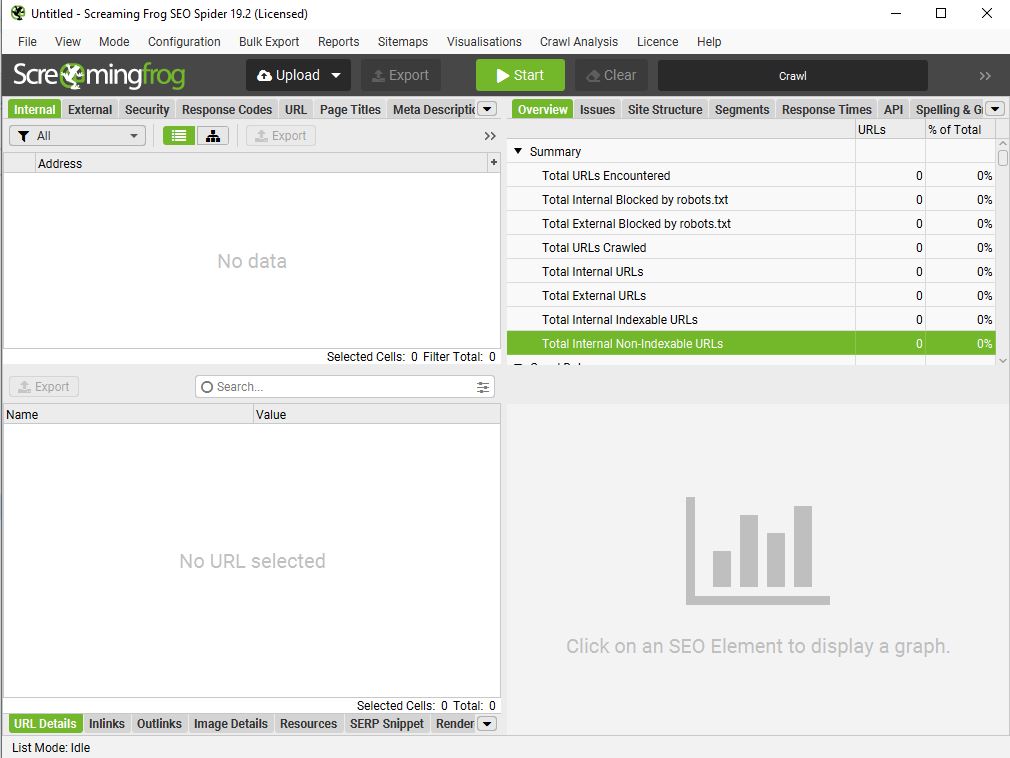Expand toolbar chevron next to Crawl bar
Viewport: 1010px width, 758px height.
click(984, 76)
